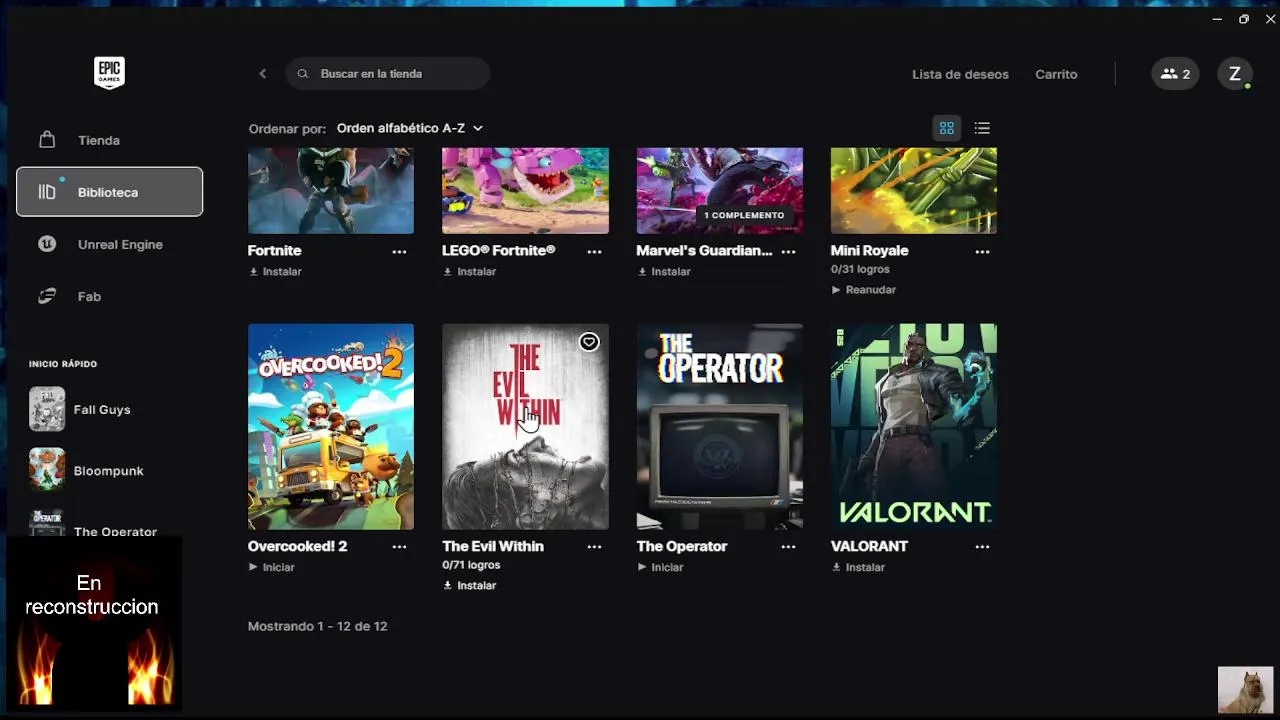Toggle favorite heart on The Evil Within

point(589,342)
